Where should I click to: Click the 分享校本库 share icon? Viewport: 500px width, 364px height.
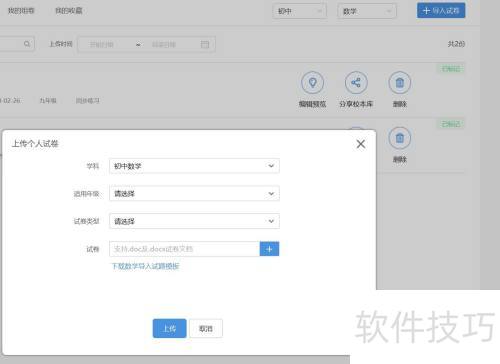point(356,82)
